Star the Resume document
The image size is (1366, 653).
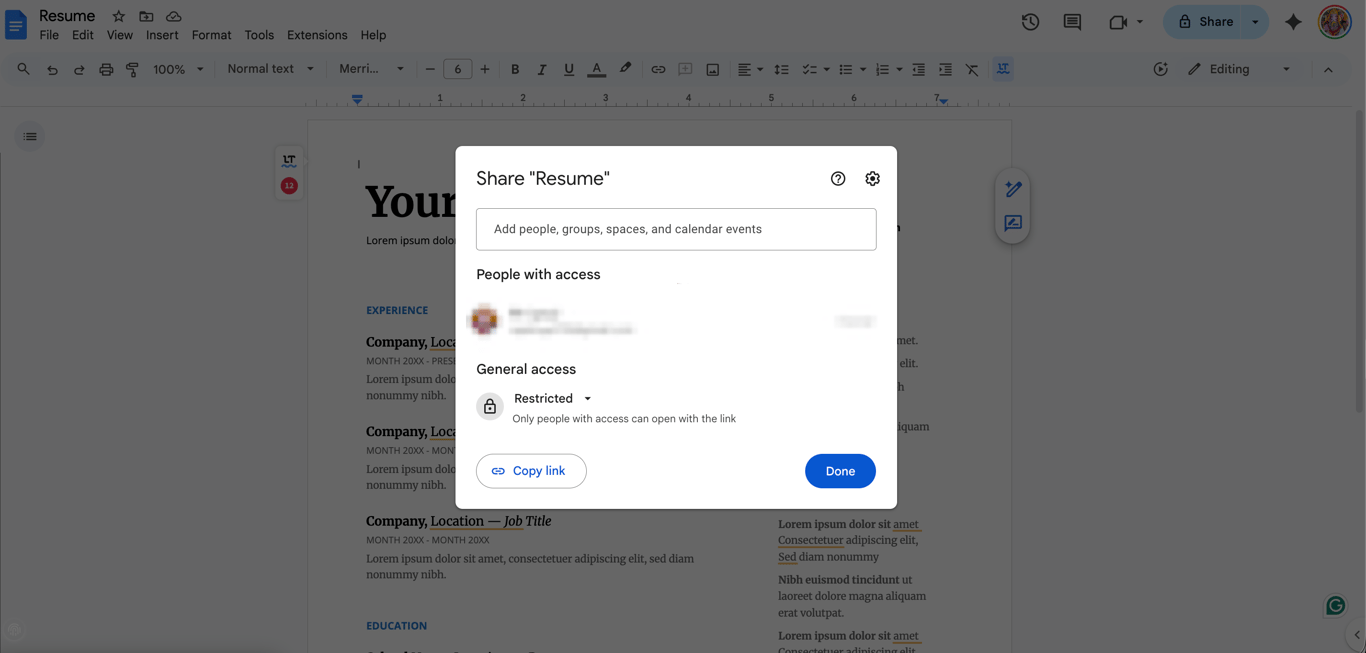[118, 16]
